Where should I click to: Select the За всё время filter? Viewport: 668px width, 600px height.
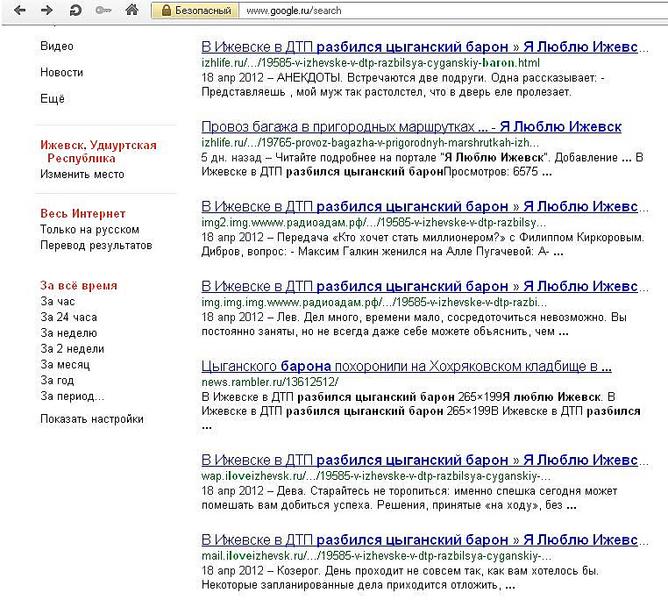[x=79, y=286]
